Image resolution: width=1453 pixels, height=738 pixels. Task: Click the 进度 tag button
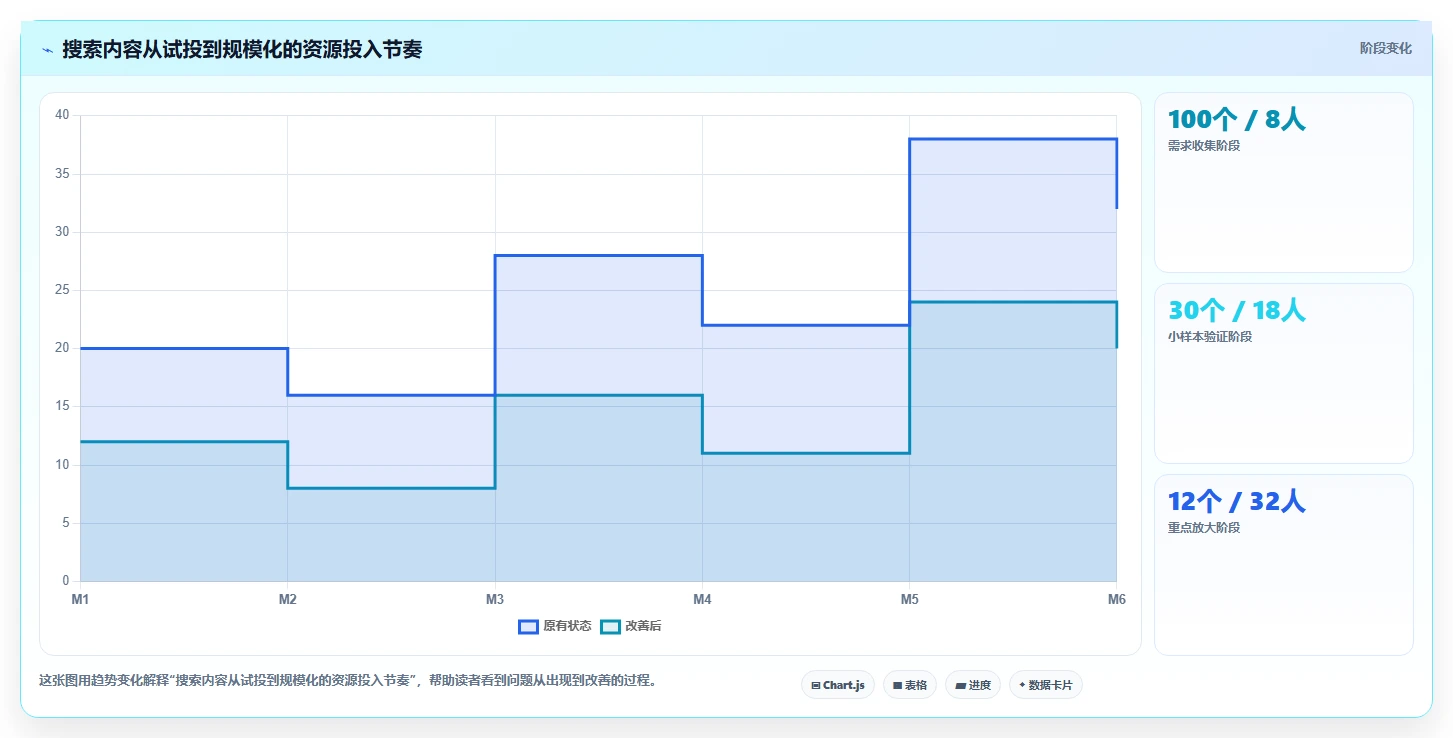pos(973,685)
